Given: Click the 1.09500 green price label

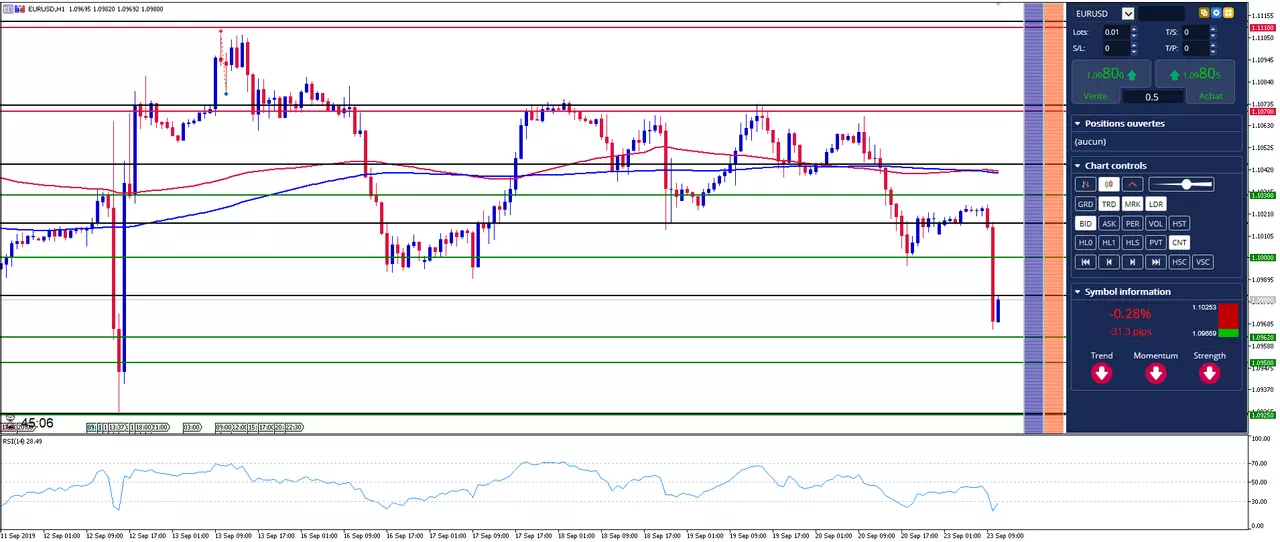Looking at the screenshot, I should [1262, 362].
